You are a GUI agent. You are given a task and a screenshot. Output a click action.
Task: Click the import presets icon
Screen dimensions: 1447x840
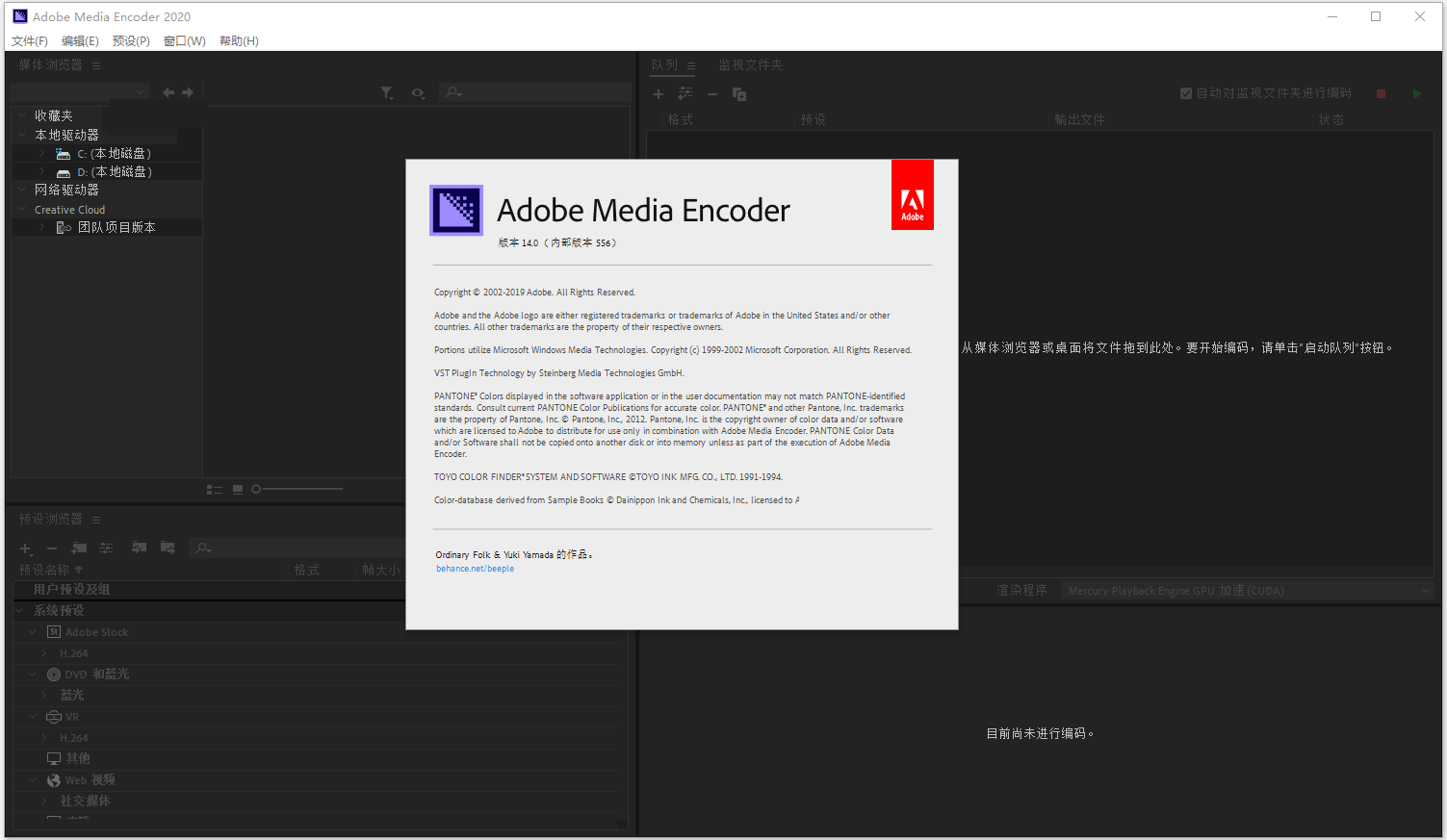139,547
